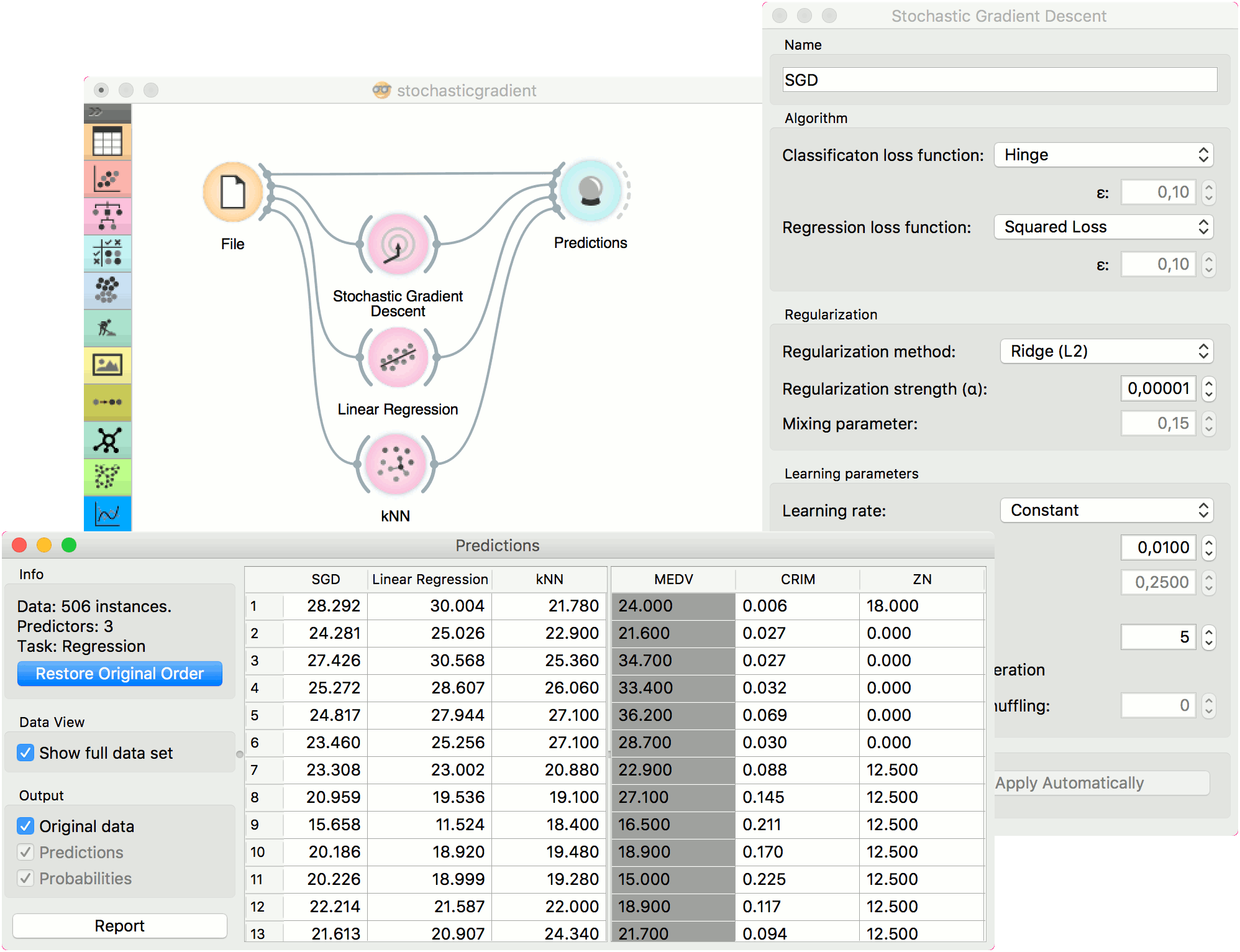Open Regression loss function Squared Loss dropdown
Viewport: 1240px width, 952px height.
(1103, 227)
